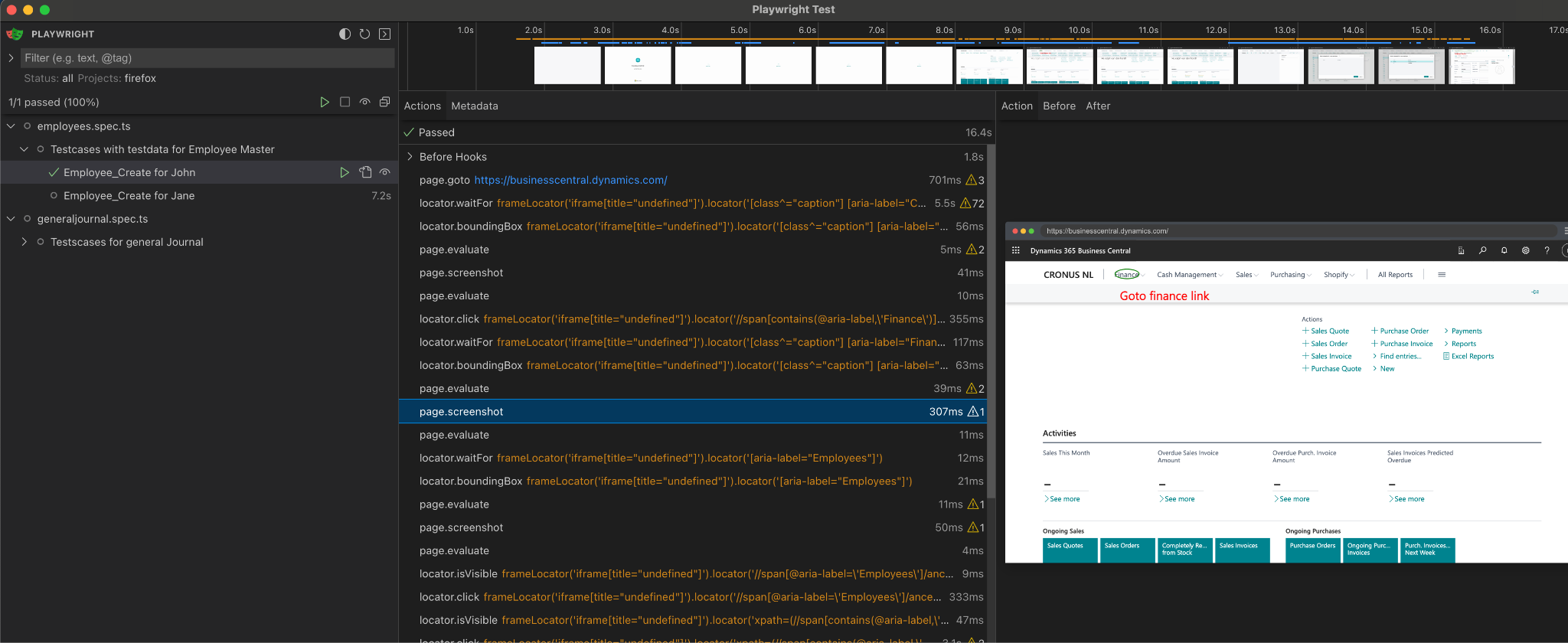The image size is (1568, 643).
Task: Toggle watch eye on Employee_Create for John
Action: (385, 172)
